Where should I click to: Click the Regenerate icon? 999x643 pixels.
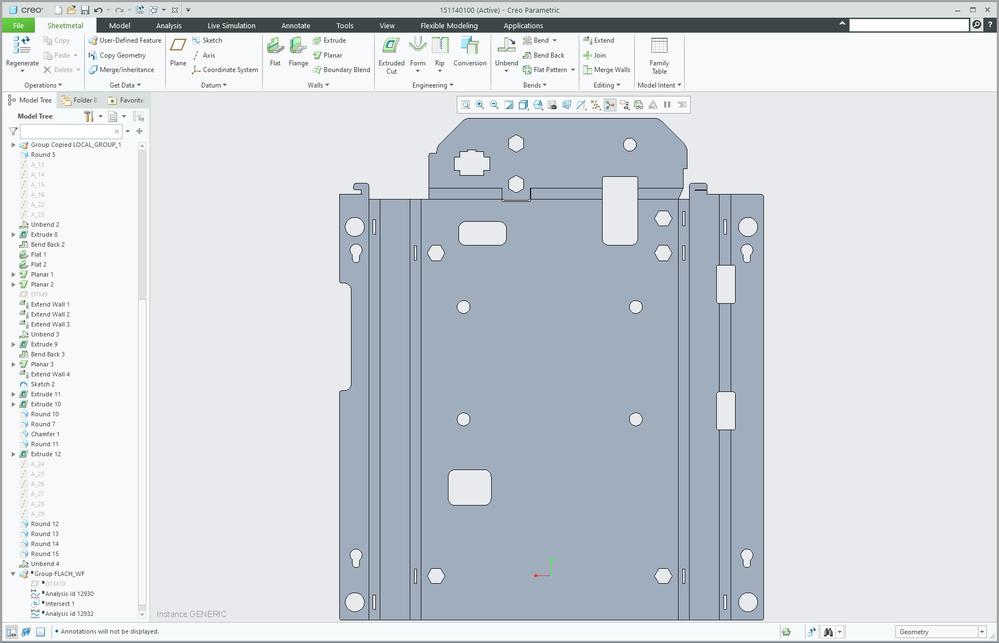(x=22, y=46)
